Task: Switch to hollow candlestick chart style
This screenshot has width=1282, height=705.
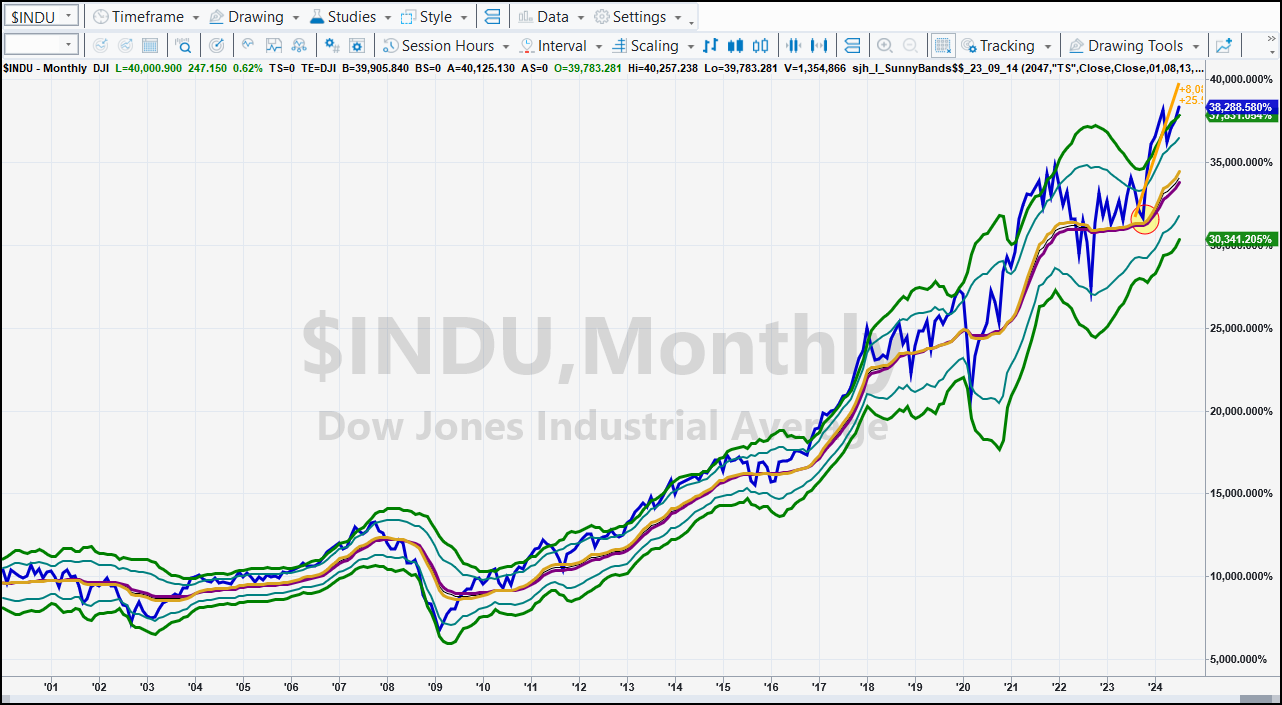Action: (761, 46)
